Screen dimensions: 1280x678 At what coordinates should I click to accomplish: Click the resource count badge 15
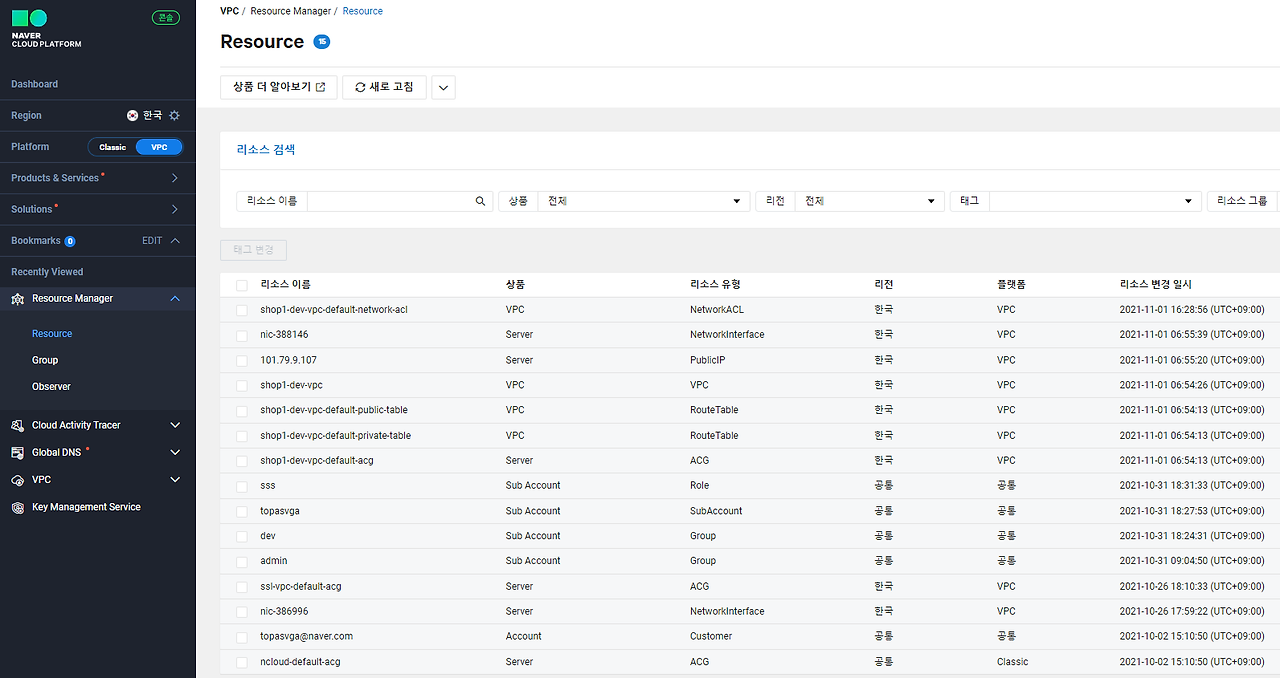click(x=321, y=41)
